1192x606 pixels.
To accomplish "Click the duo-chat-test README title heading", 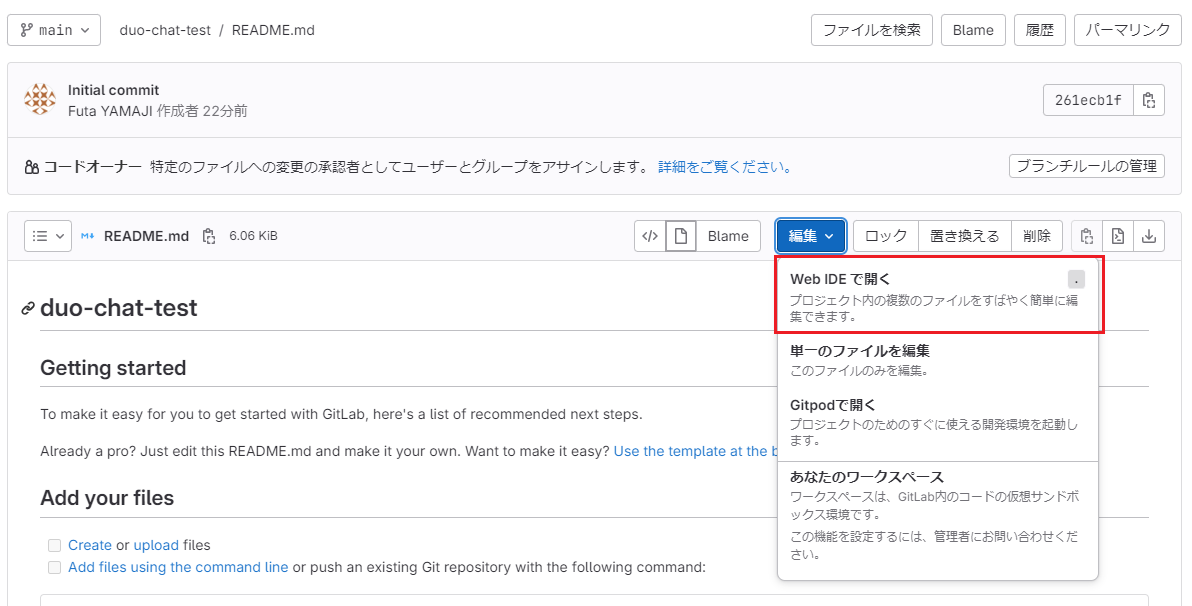I will coord(119,308).
